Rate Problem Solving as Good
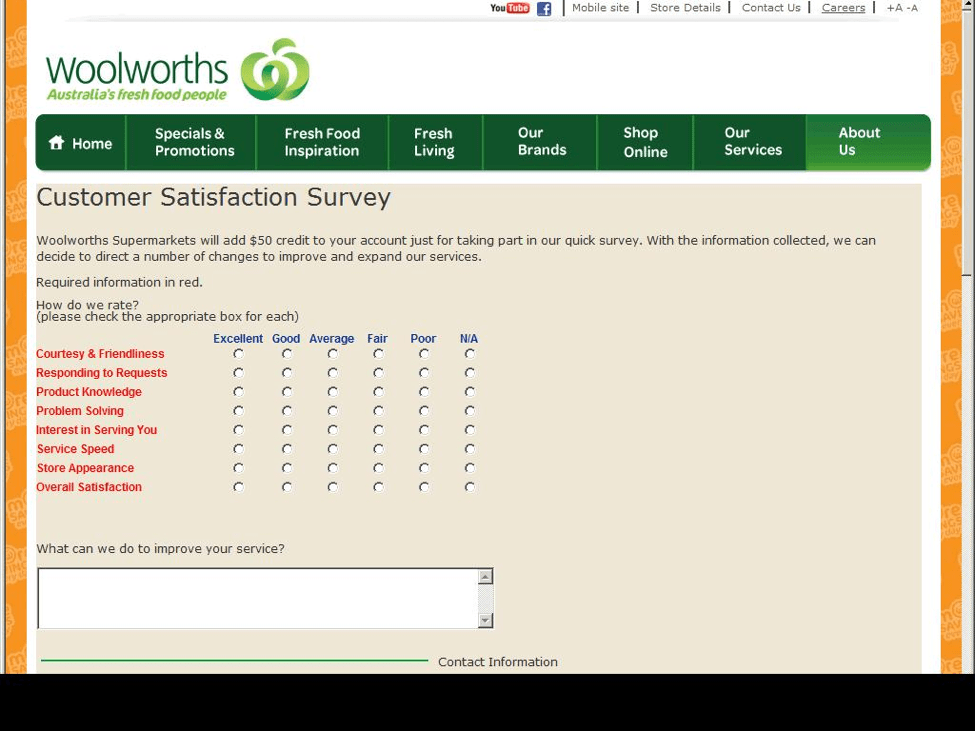The height and width of the screenshot is (731, 975). (x=287, y=411)
